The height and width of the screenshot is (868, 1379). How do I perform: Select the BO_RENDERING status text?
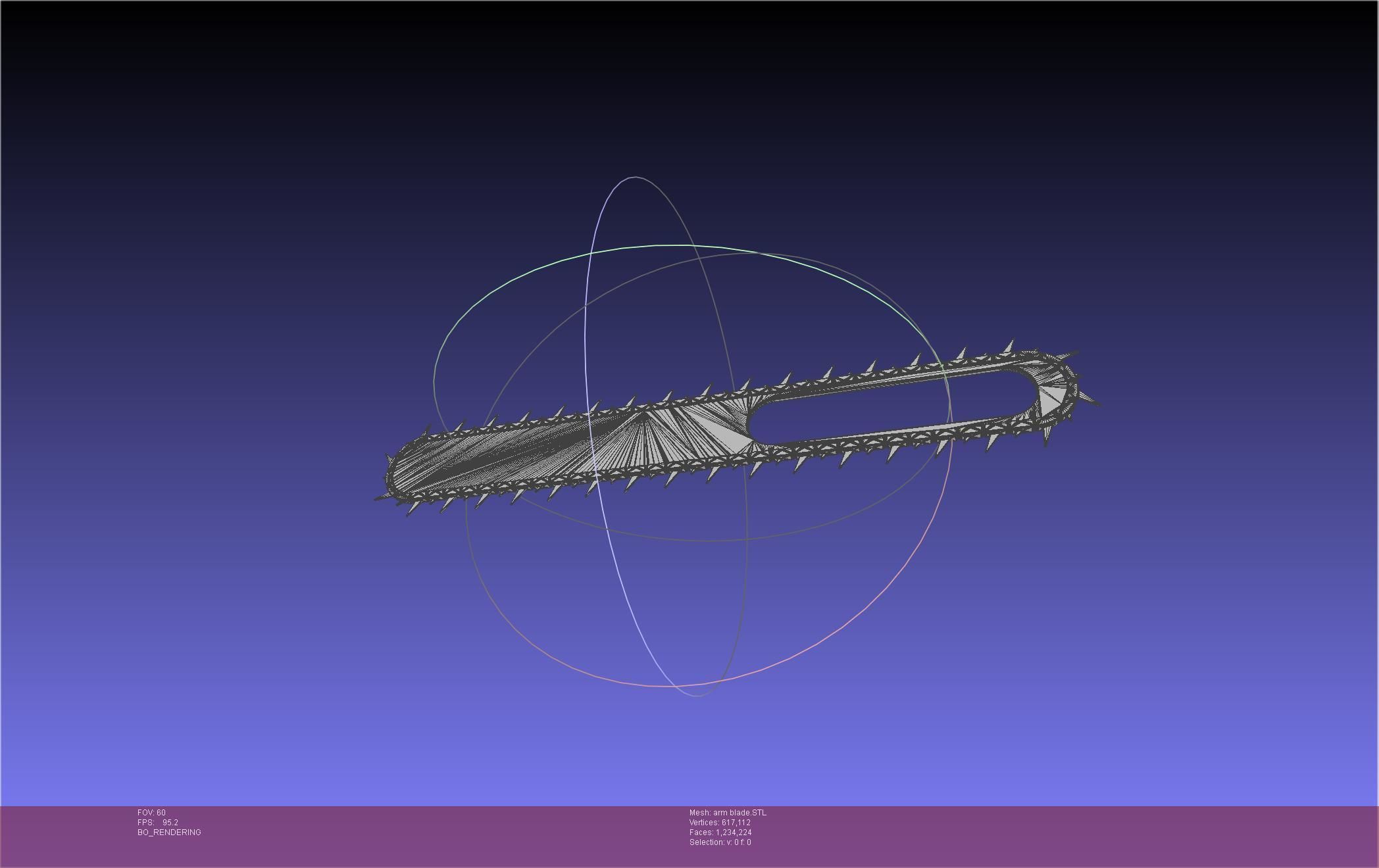pyautogui.click(x=169, y=832)
